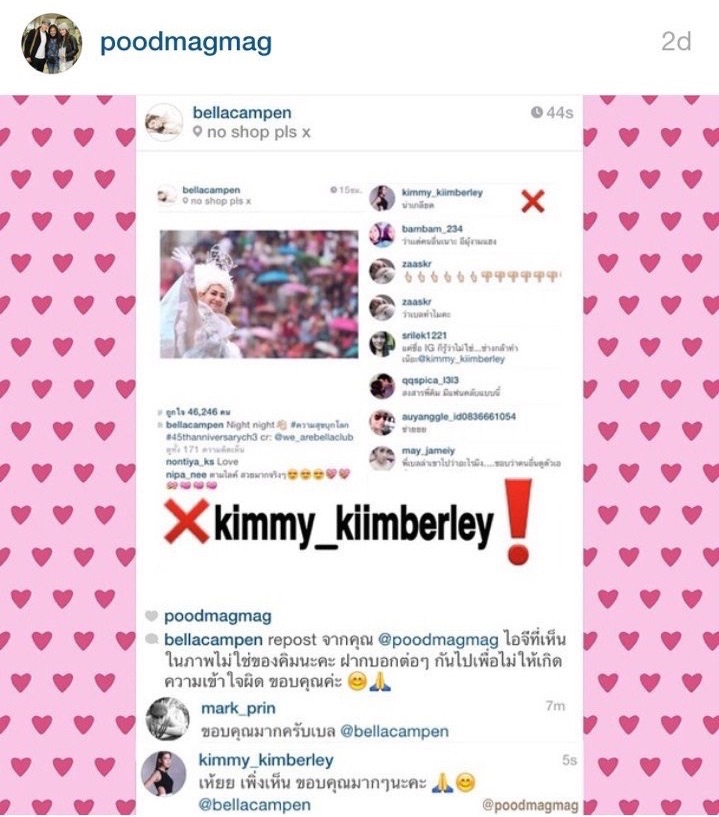Click the clock icon beside 44s
The height and width of the screenshot is (817, 719).
537,112
